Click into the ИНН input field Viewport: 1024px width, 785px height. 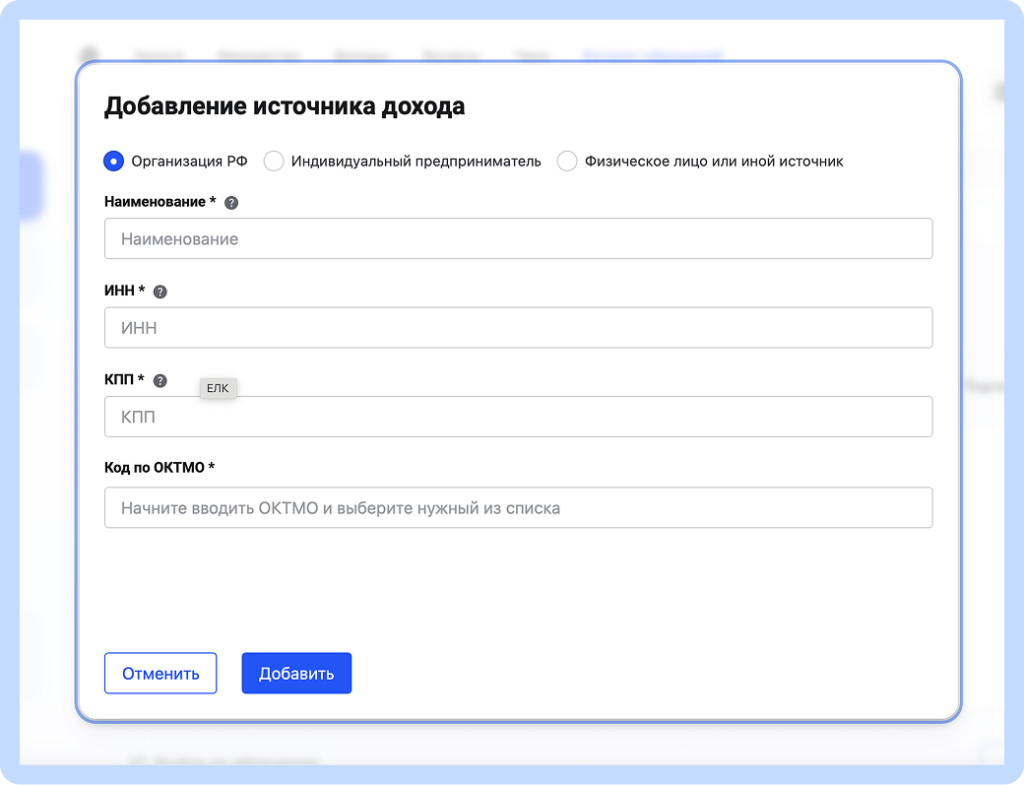tap(518, 328)
